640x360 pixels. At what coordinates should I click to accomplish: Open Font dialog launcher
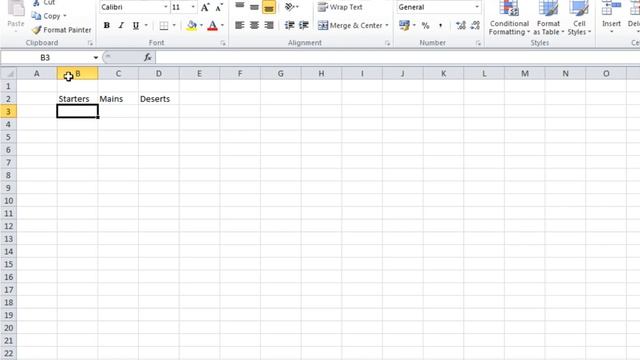click(223, 43)
